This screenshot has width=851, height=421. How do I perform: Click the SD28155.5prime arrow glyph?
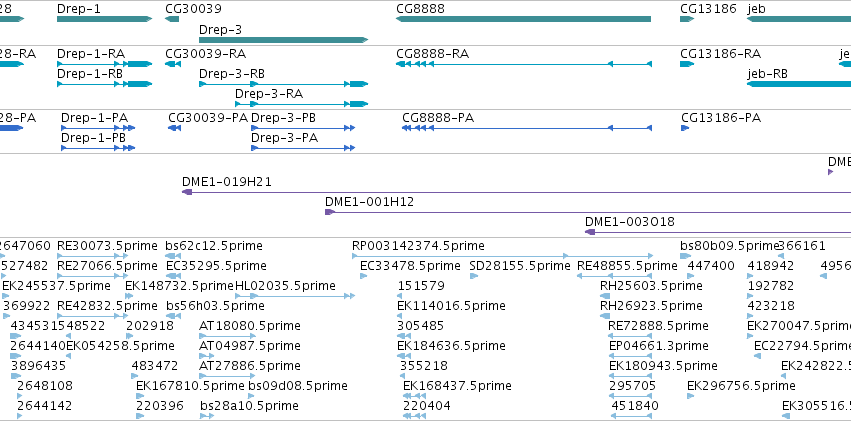(473, 276)
